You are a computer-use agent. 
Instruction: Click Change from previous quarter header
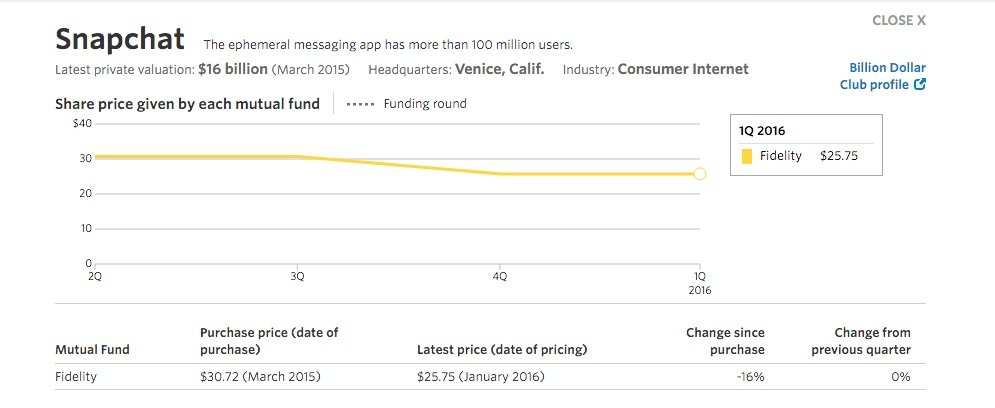tap(860, 341)
